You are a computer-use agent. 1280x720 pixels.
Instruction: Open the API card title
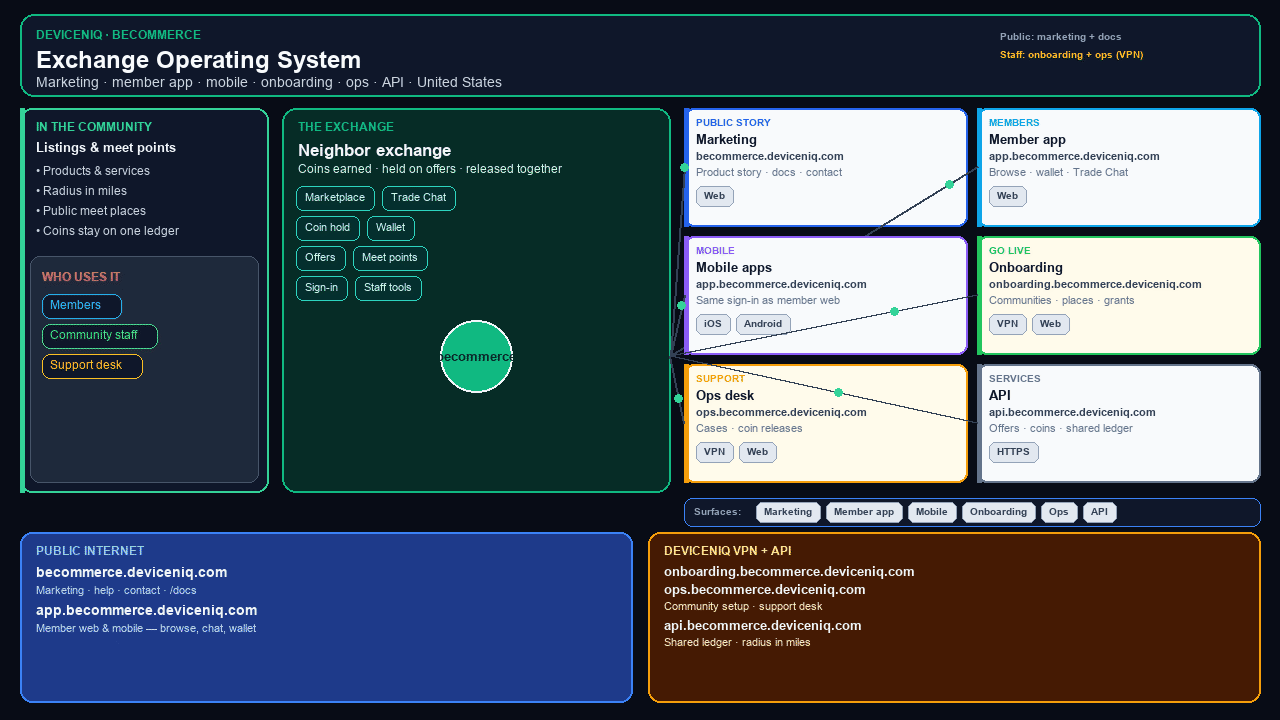(1000, 396)
